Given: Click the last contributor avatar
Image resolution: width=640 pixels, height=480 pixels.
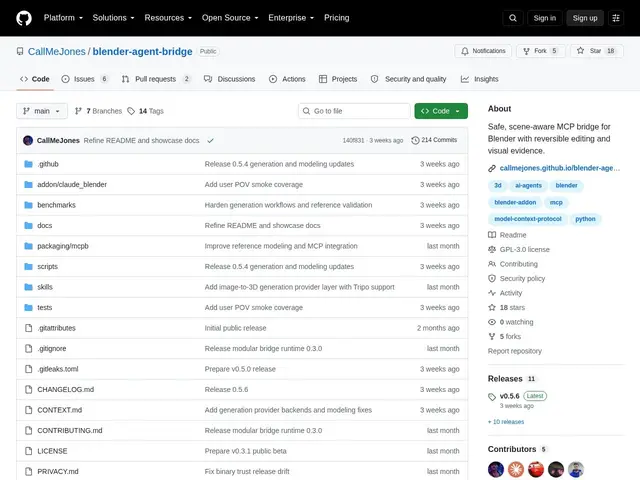Looking at the screenshot, I should pos(576,469).
